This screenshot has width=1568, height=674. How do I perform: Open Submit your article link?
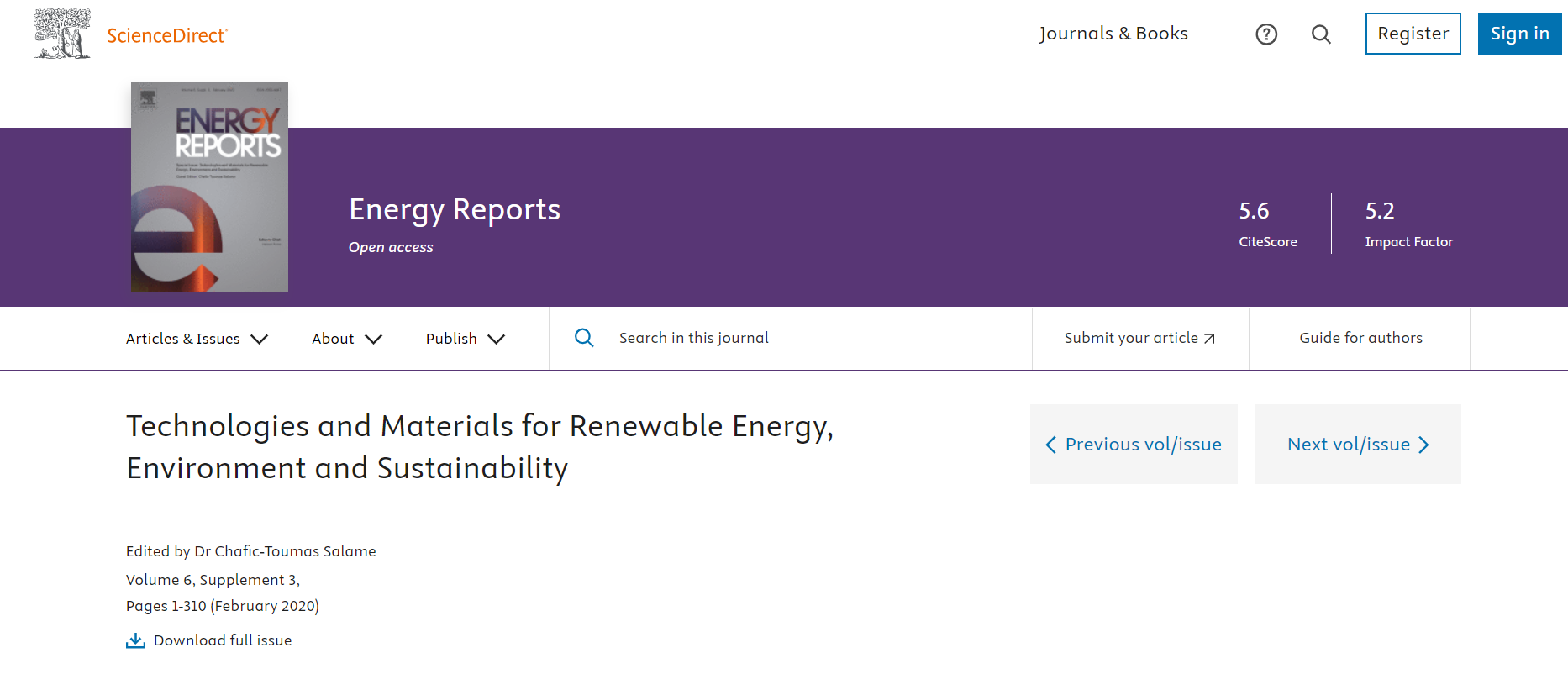coord(1140,338)
